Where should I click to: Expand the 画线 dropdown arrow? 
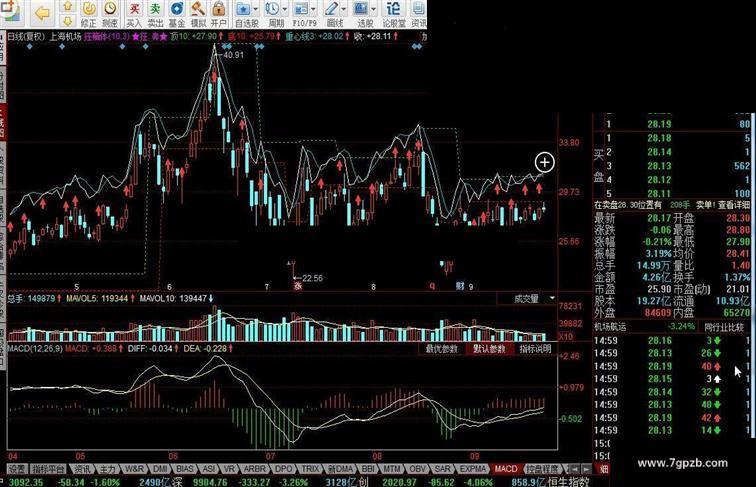[x=343, y=10]
